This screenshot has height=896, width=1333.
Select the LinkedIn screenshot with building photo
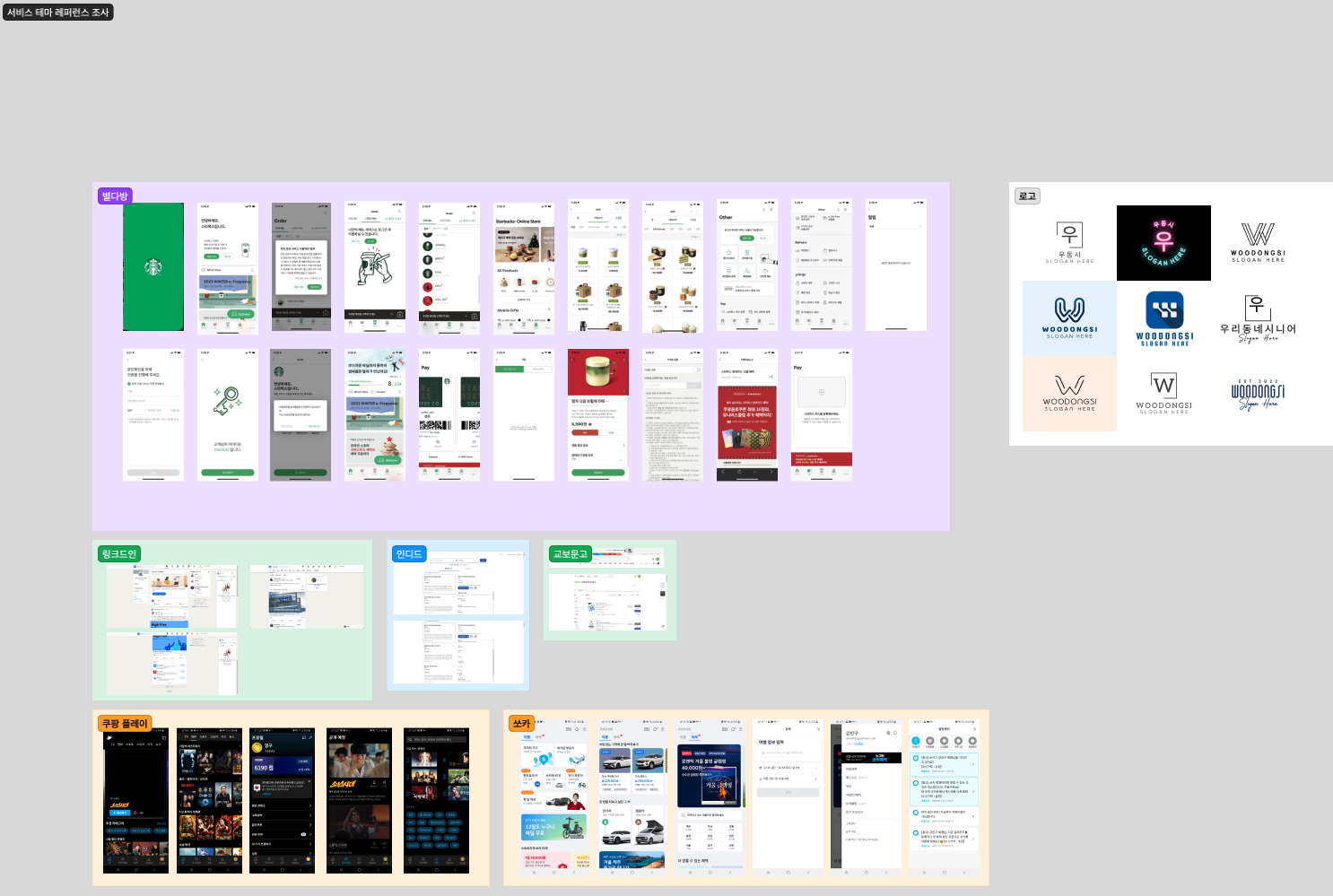tap(307, 596)
